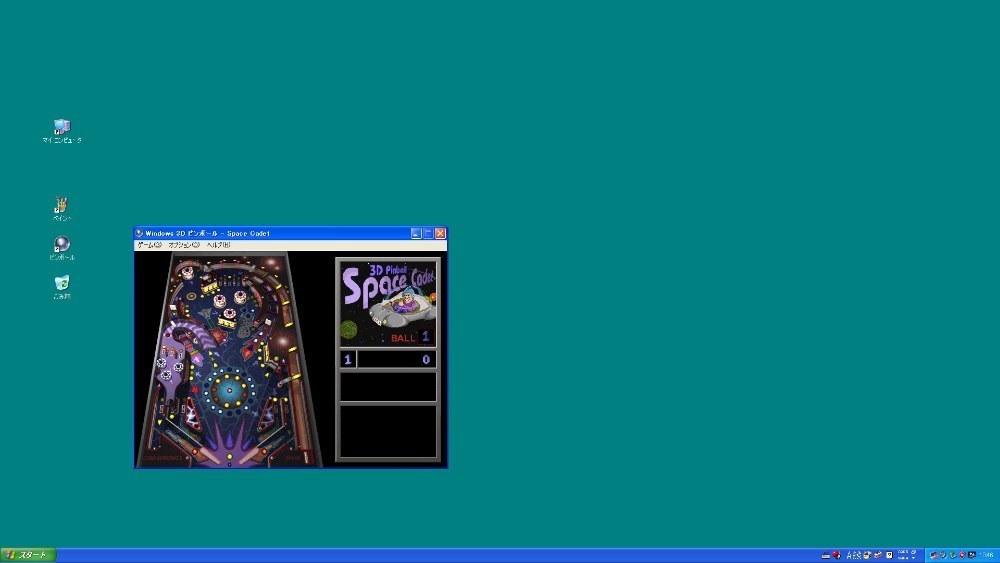Select the Recycle Bin desktop icon
The image size is (1000, 563).
point(62,287)
